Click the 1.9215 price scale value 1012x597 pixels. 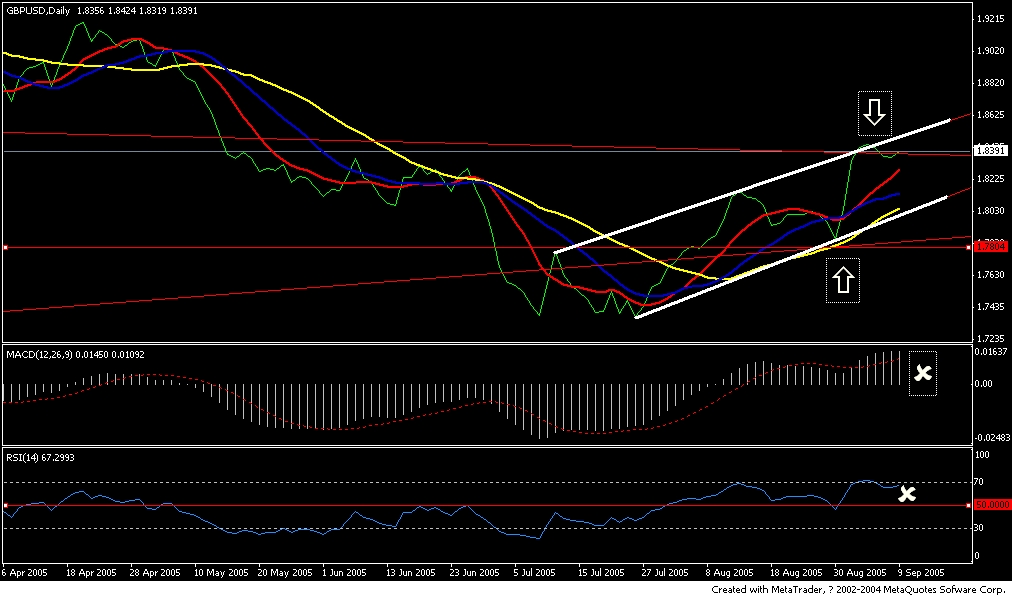pos(990,19)
